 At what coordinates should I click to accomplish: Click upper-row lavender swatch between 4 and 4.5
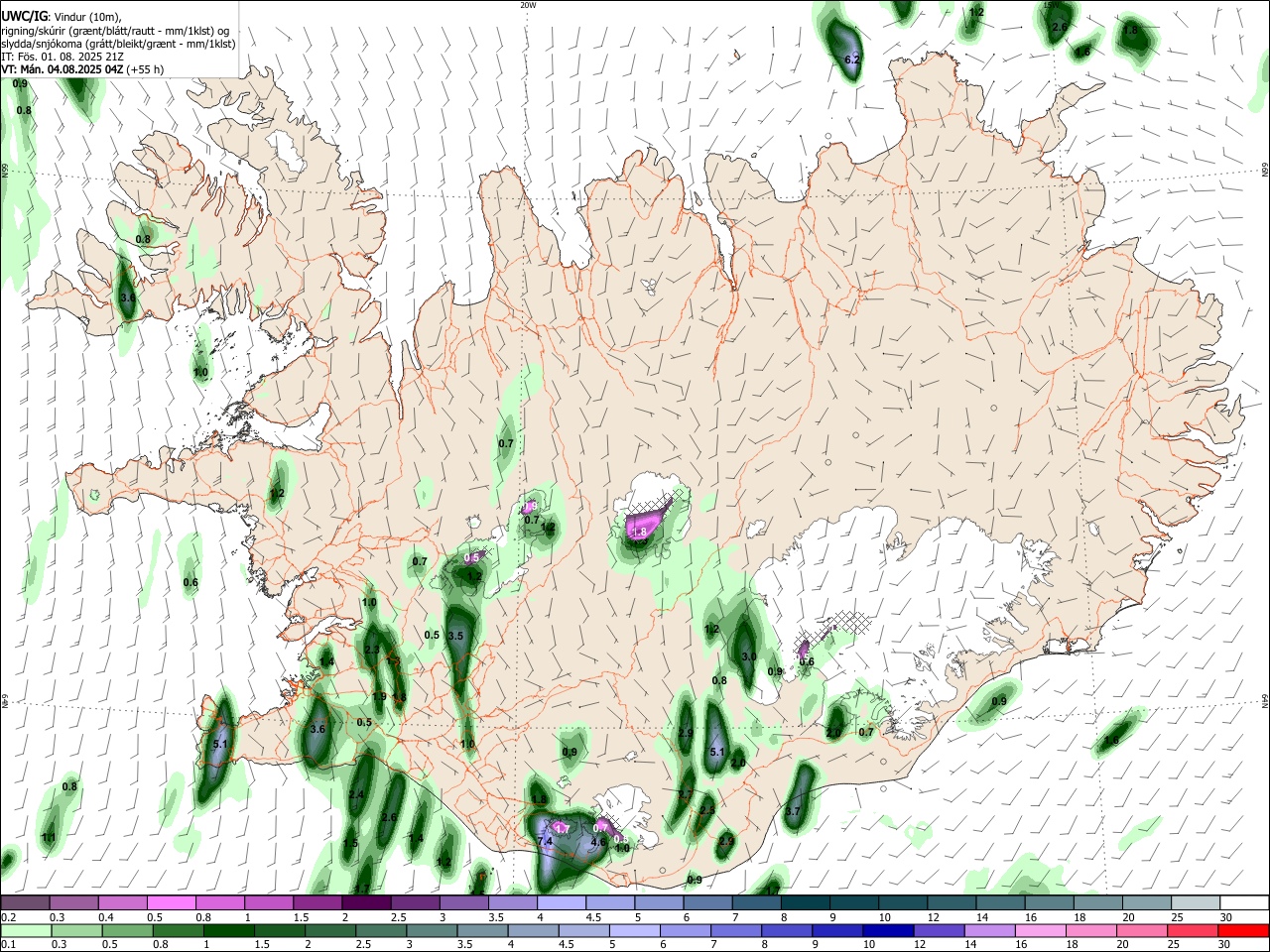click(562, 903)
